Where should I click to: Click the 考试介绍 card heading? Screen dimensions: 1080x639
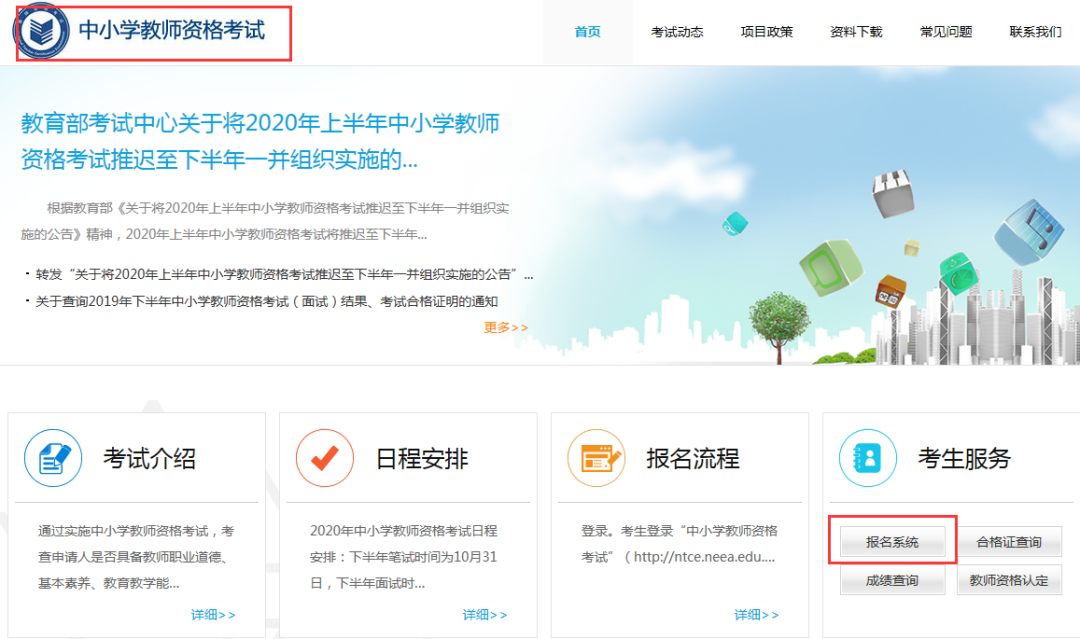click(x=149, y=459)
